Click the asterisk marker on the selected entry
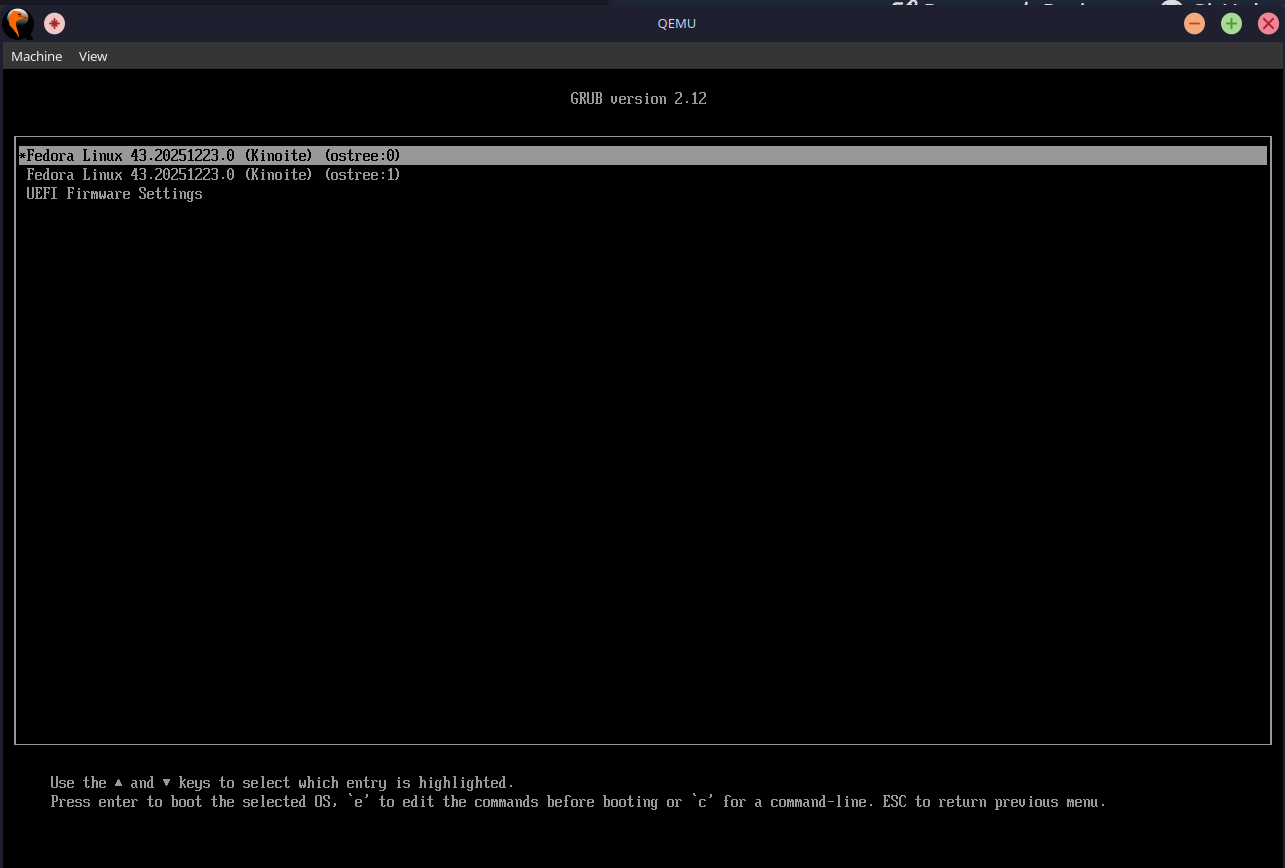The height and width of the screenshot is (868, 1285). click(x=22, y=155)
